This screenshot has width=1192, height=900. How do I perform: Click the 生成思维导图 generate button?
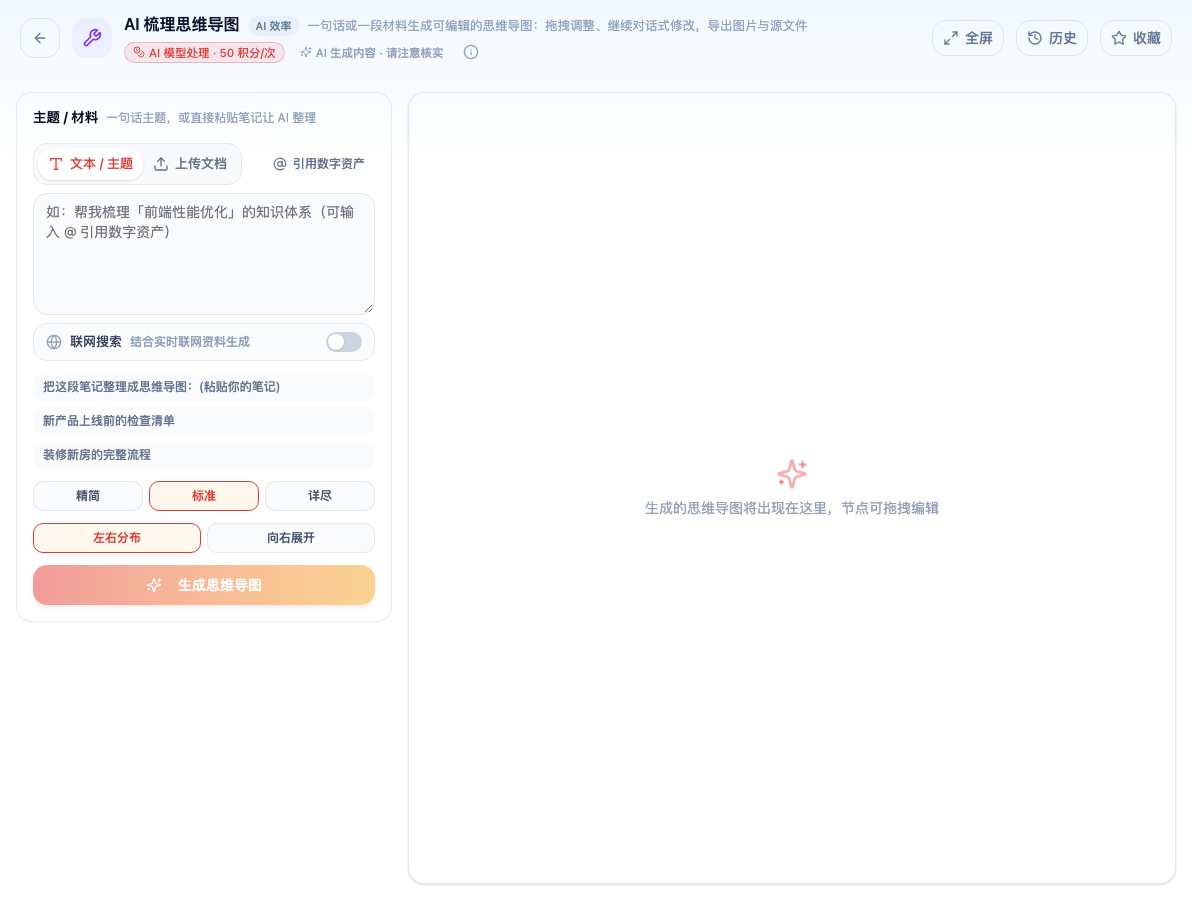pos(204,585)
